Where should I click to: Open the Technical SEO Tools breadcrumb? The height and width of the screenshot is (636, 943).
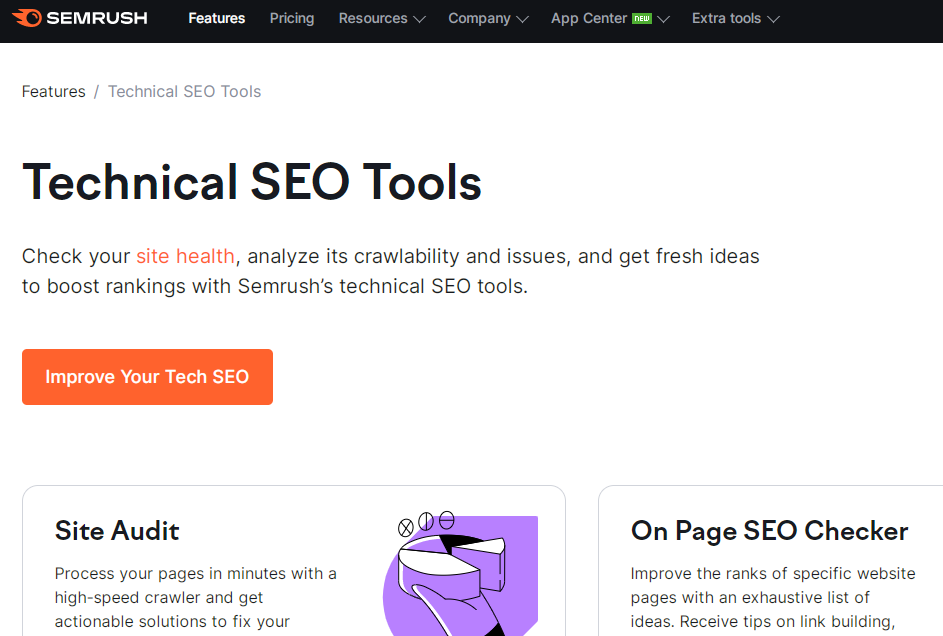184,91
